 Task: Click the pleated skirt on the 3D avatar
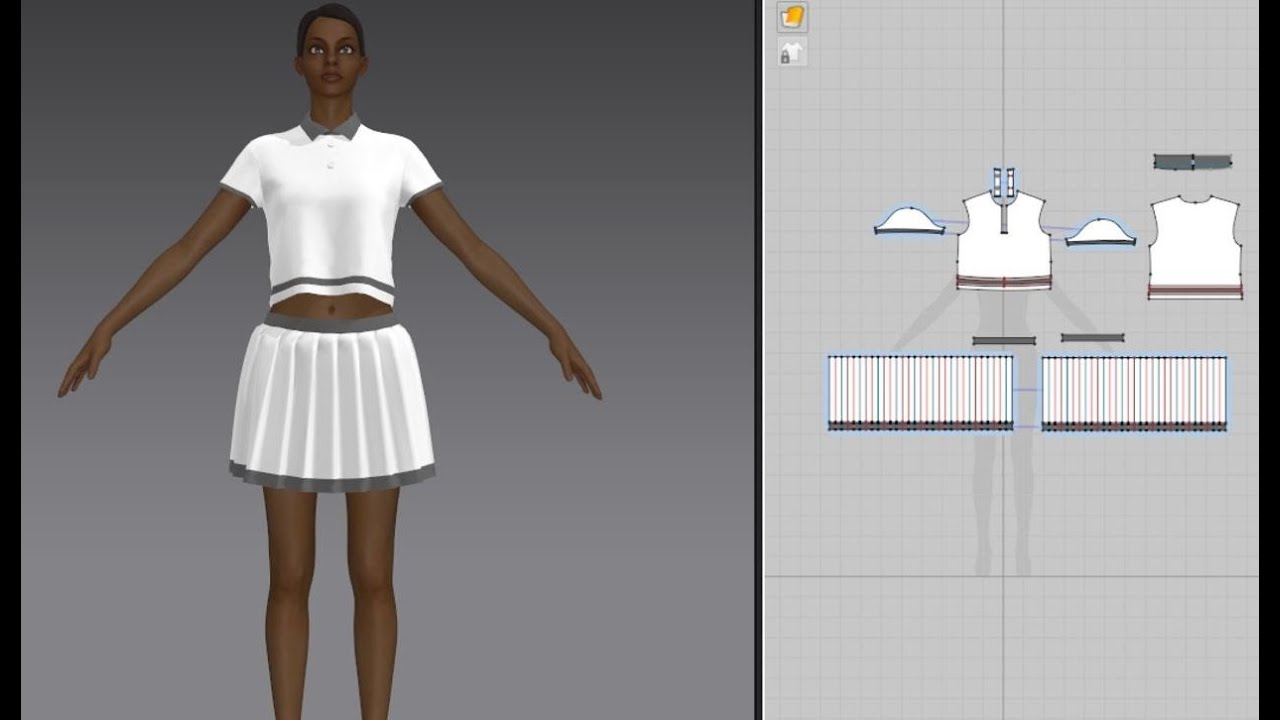(332, 405)
